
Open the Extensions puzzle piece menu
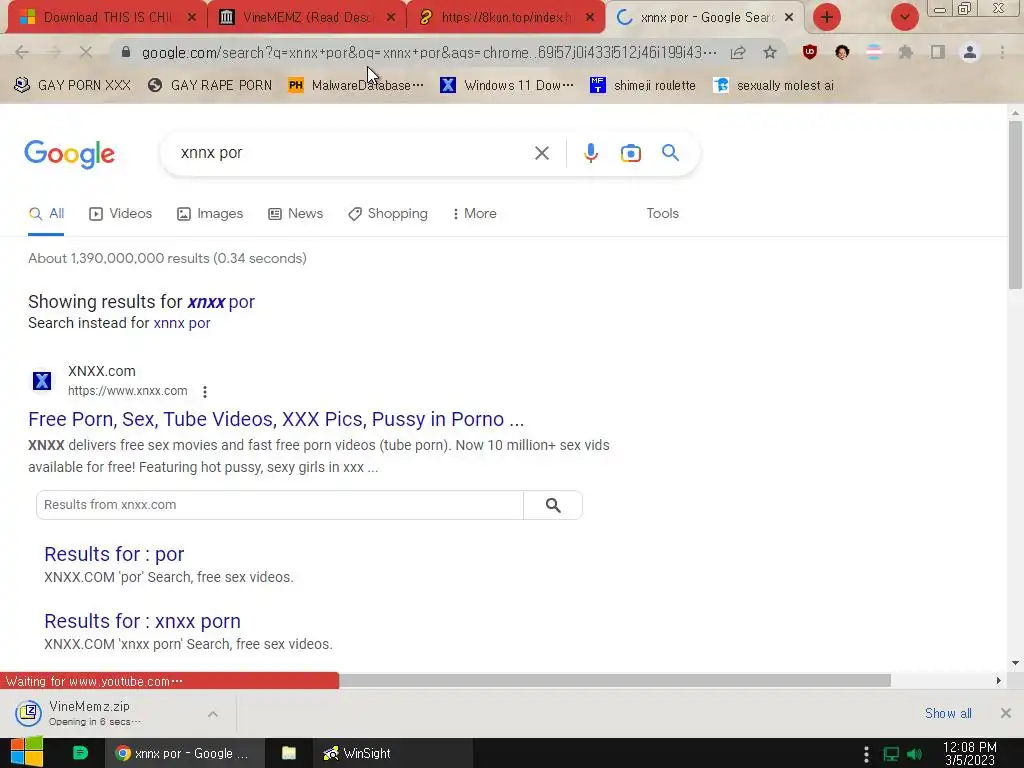click(x=906, y=52)
